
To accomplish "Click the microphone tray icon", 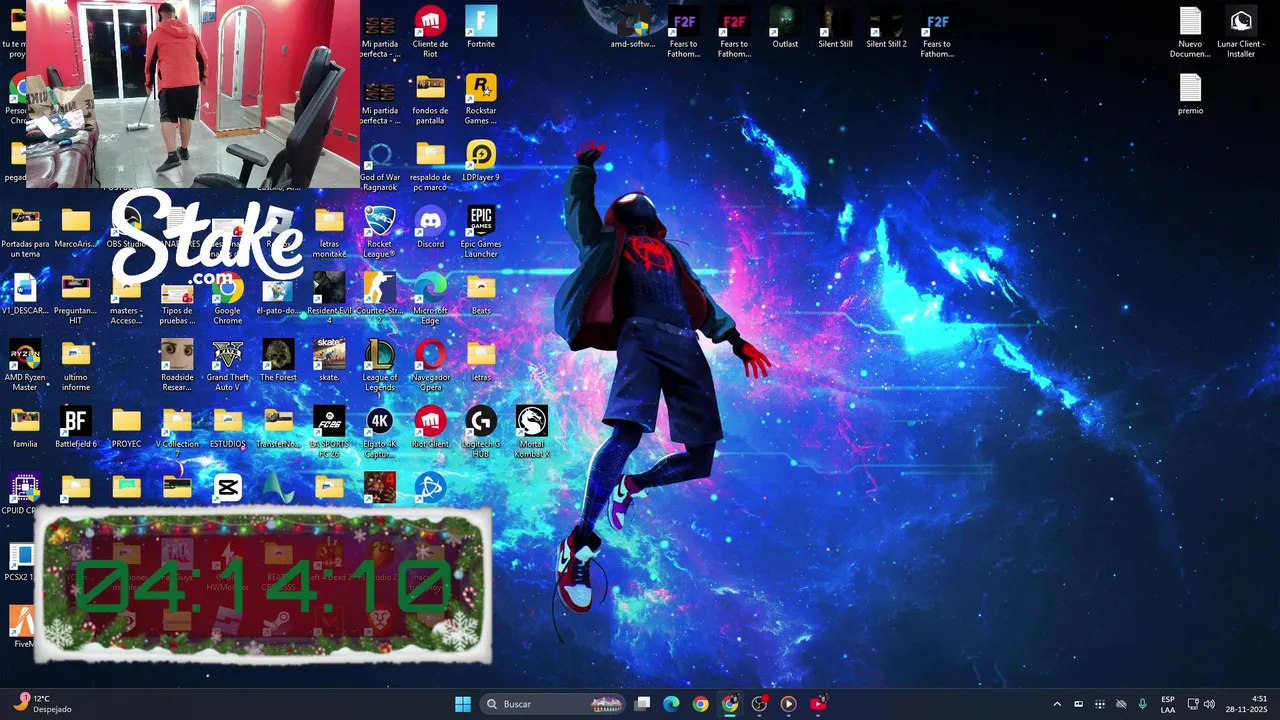I will (x=1142, y=704).
